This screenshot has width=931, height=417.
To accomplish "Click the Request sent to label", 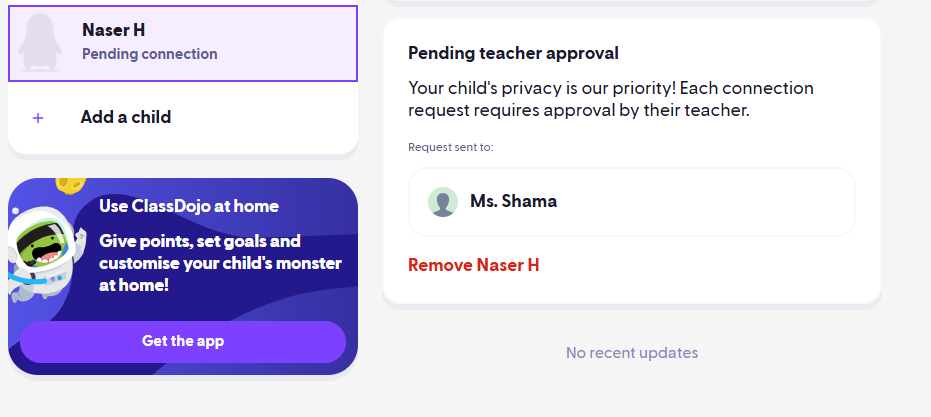I will (451, 147).
